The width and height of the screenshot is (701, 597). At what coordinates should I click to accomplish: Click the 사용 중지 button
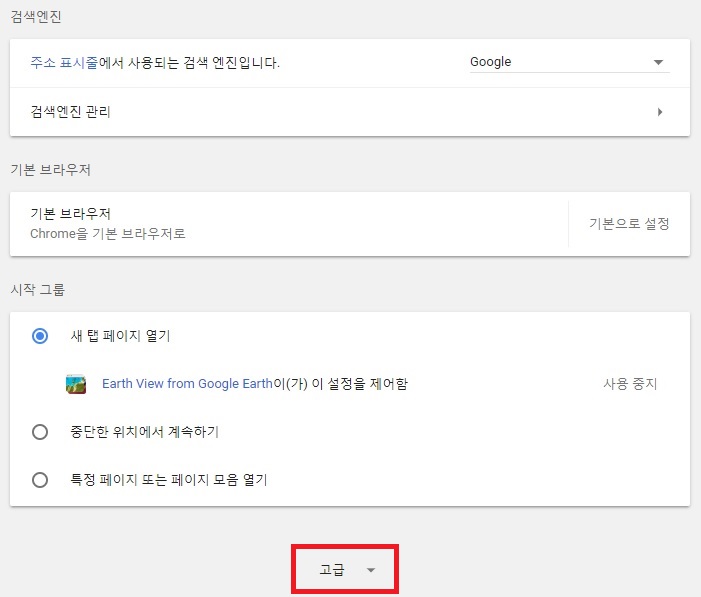[630, 384]
